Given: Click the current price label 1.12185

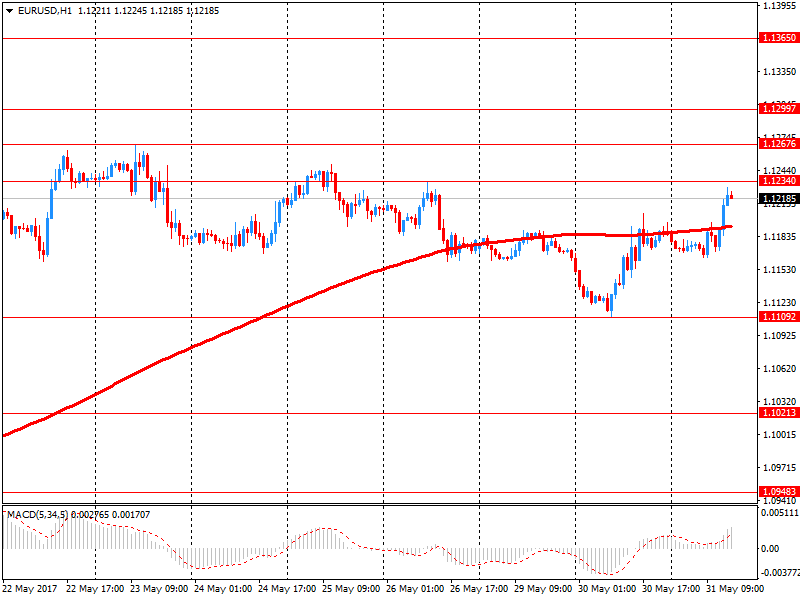Looking at the screenshot, I should click(x=779, y=199).
